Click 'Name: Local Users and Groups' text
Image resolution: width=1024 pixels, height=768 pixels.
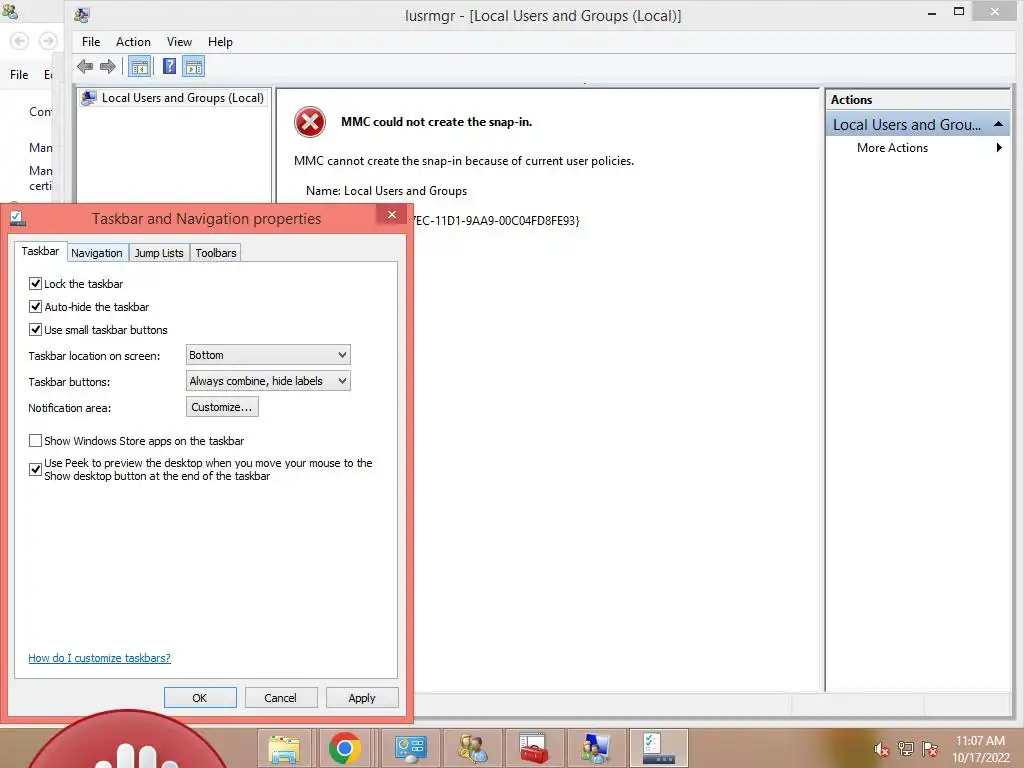pos(387,191)
